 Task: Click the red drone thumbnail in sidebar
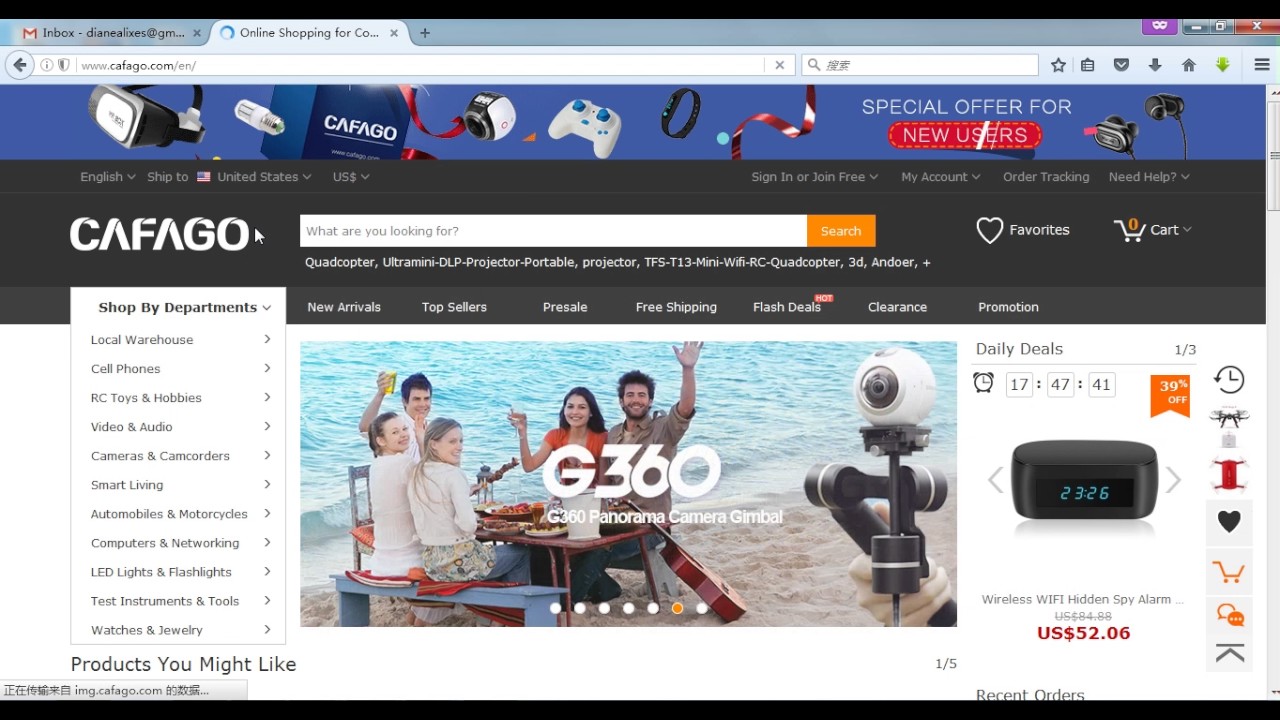tap(1229, 474)
